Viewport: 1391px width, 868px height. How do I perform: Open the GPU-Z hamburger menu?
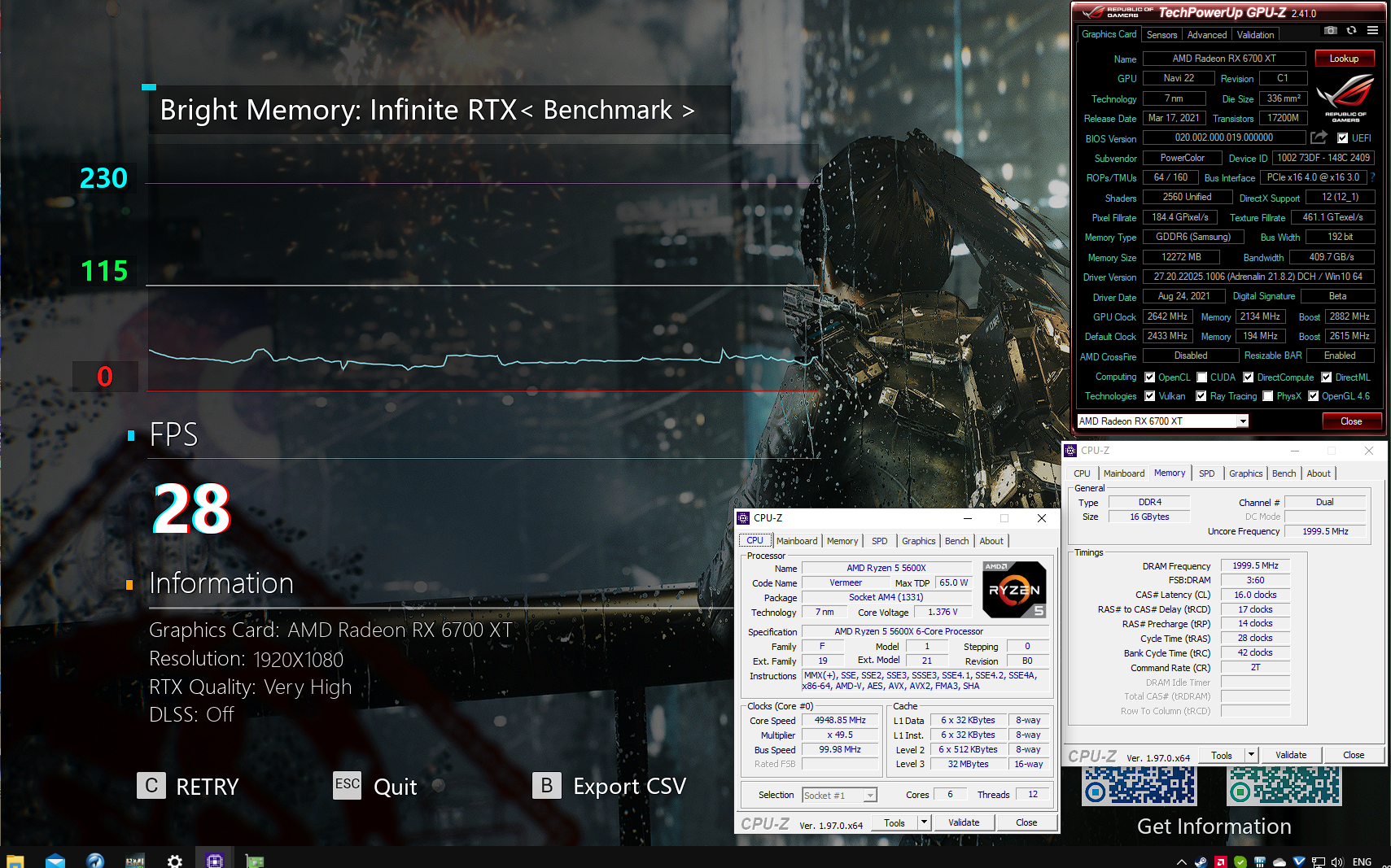[1372, 31]
